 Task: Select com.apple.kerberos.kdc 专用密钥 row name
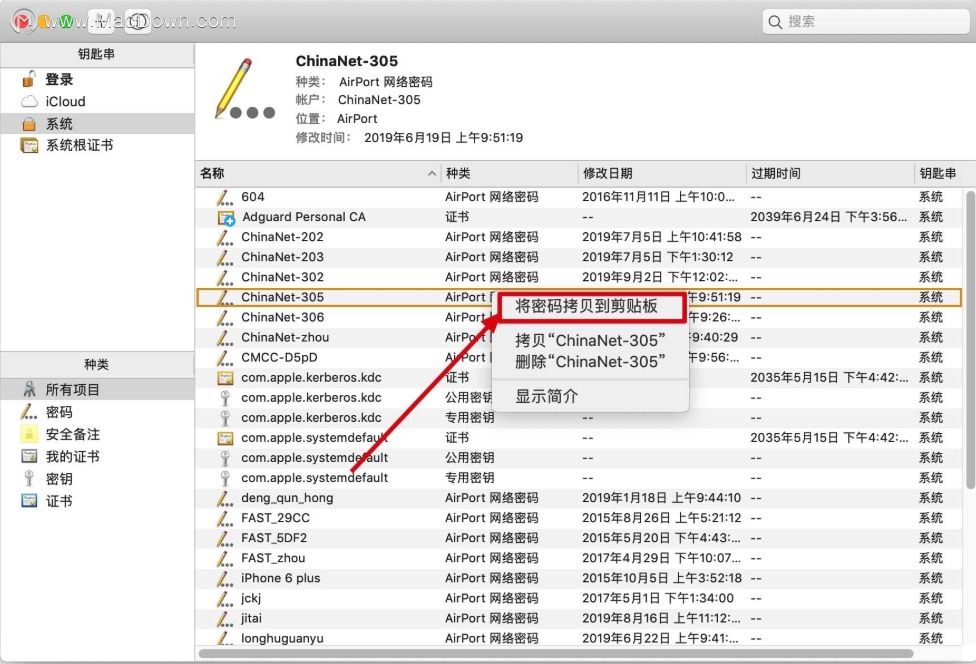pyautogui.click(x=311, y=418)
